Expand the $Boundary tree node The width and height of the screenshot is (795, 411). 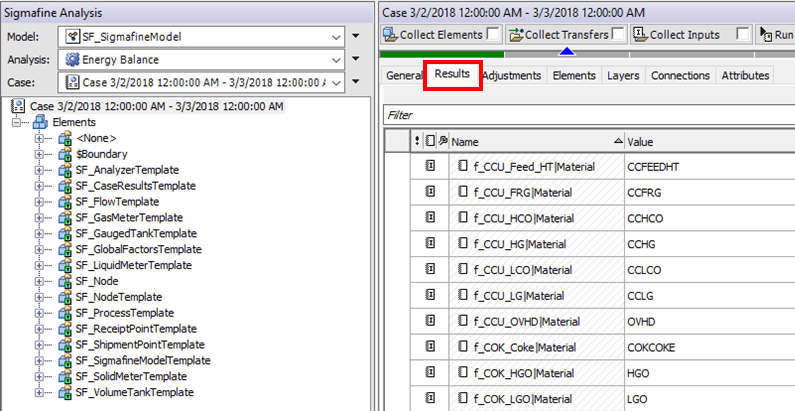[39, 154]
